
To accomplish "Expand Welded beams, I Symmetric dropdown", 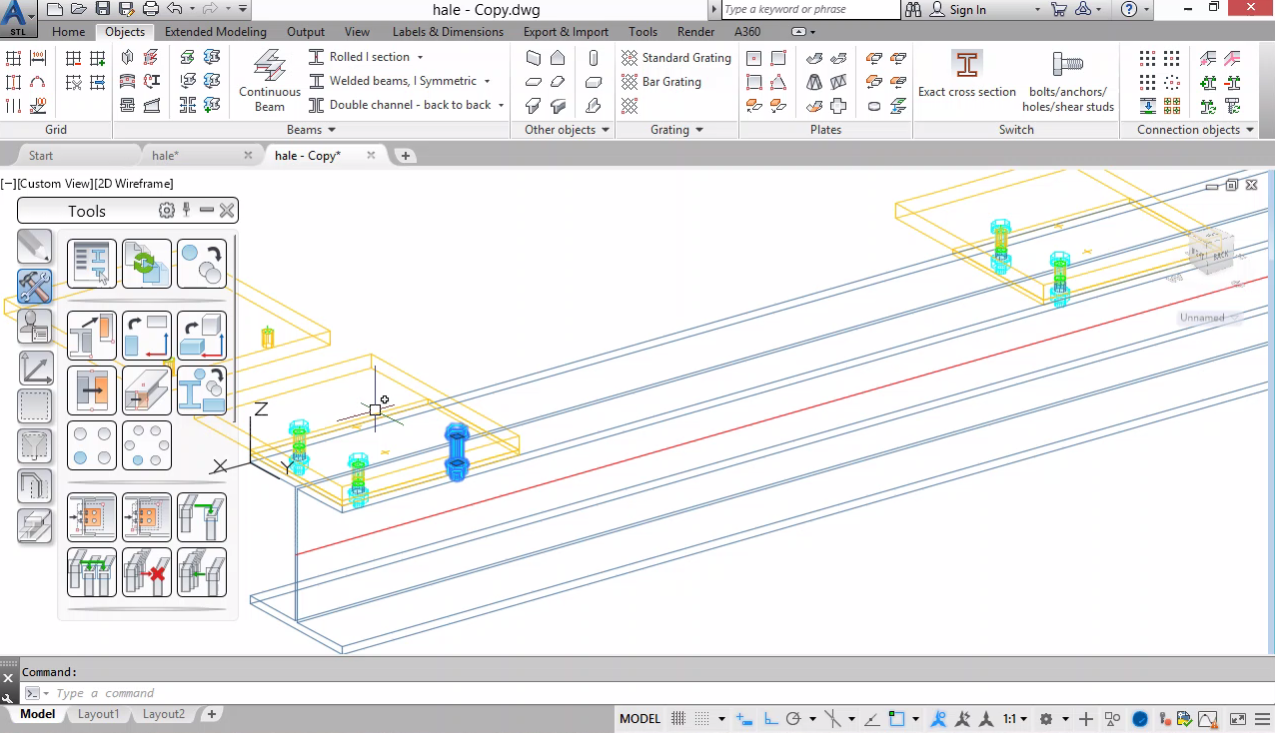I will click(x=487, y=81).
